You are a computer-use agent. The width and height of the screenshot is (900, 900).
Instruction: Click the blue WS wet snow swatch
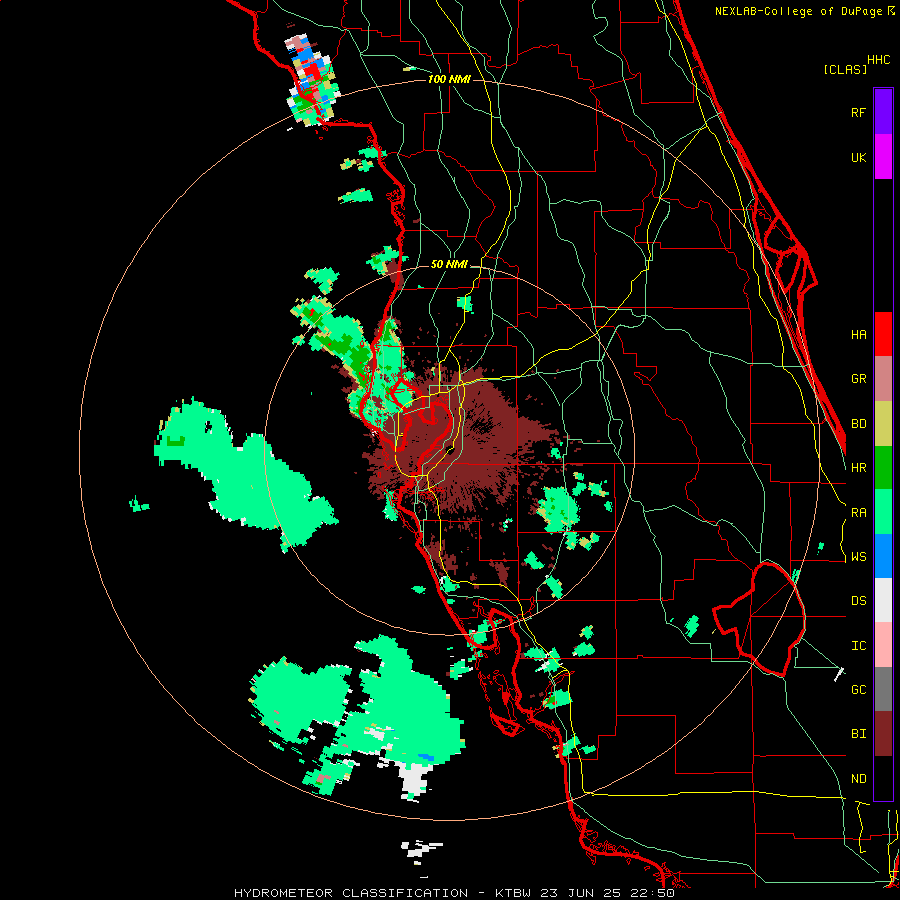(883, 556)
